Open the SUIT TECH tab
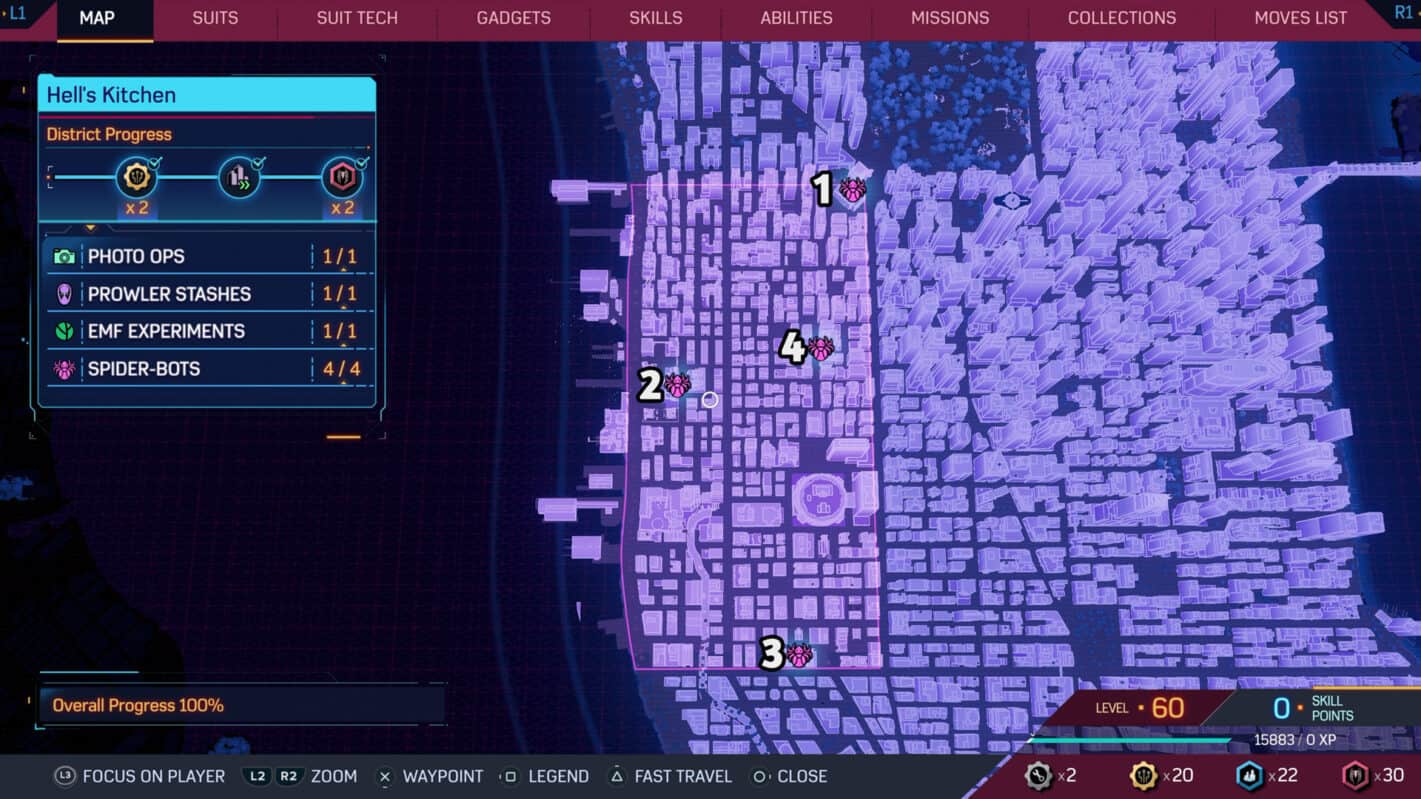 [357, 18]
